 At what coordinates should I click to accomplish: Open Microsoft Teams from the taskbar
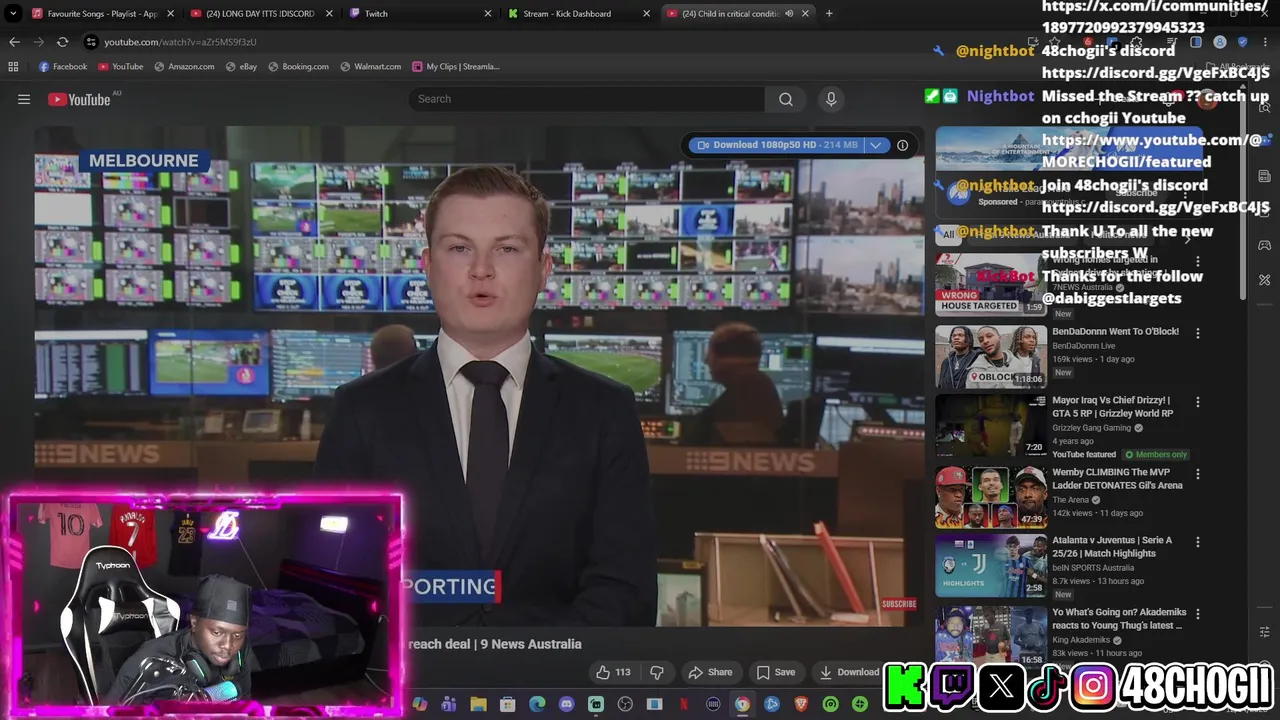click(x=449, y=704)
